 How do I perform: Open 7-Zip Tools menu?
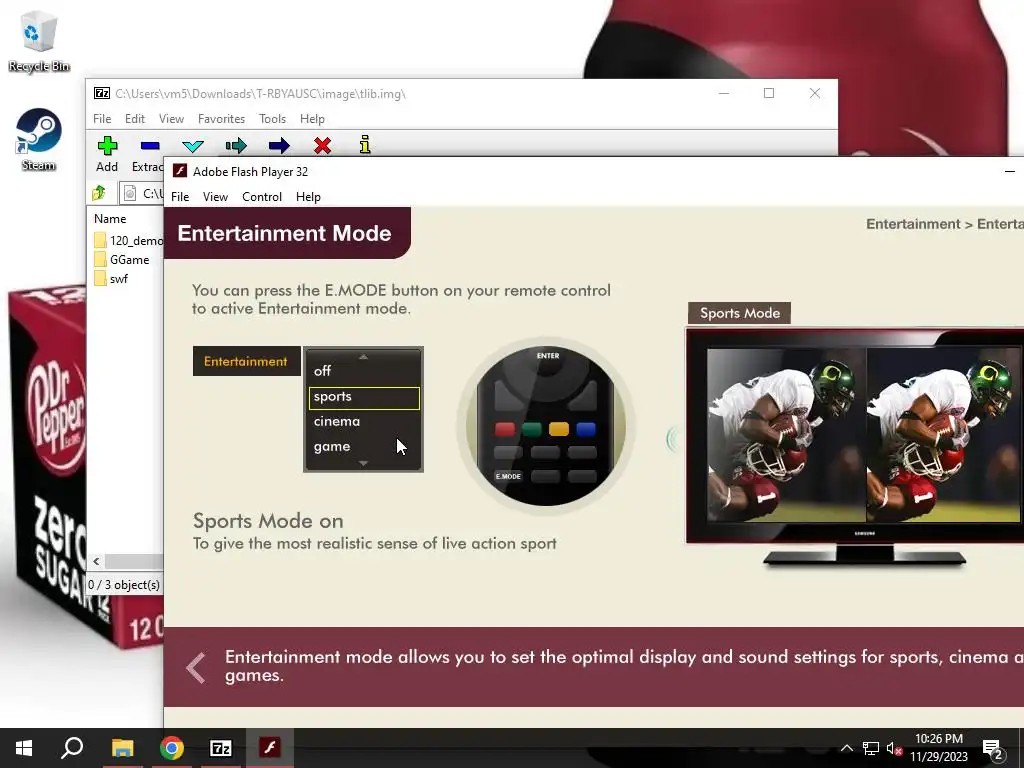[272, 119]
